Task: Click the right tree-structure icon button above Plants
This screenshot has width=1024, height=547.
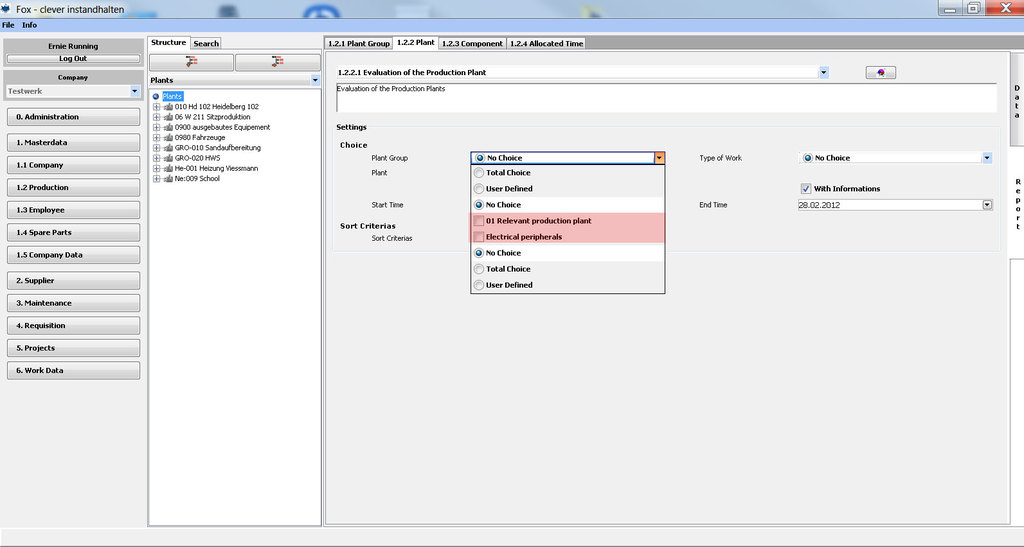Action: (277, 62)
